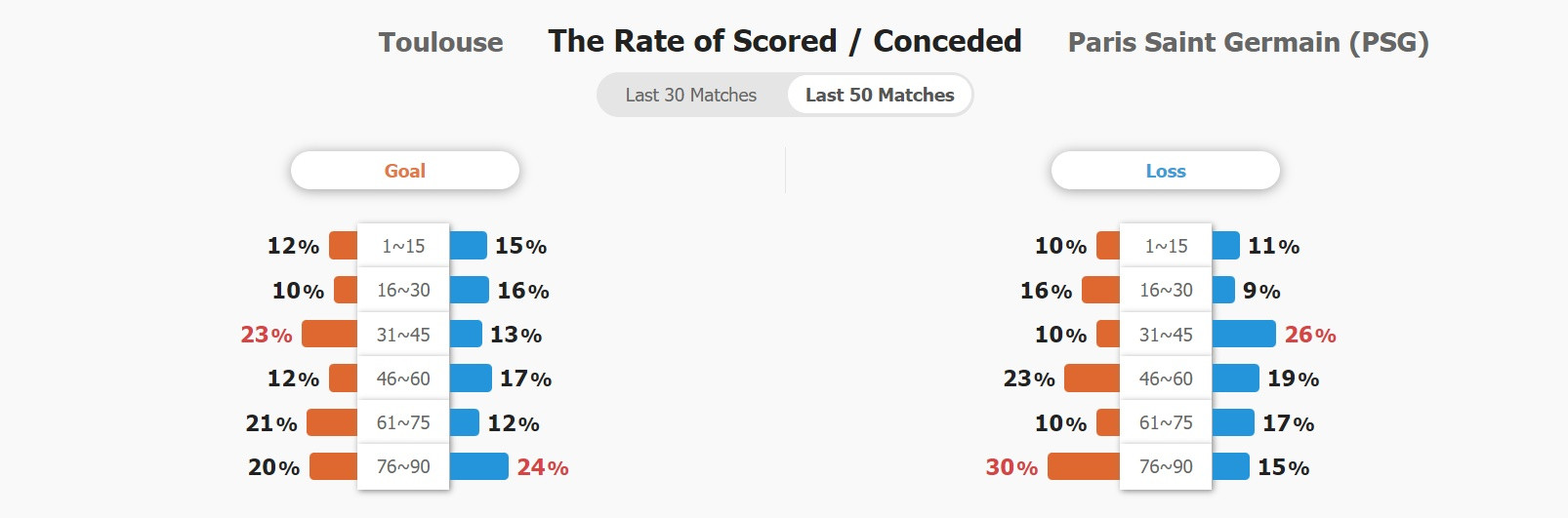This screenshot has width=1568, height=518.
Task: Click the 31~45 minute row under Goal
Action: (403, 335)
